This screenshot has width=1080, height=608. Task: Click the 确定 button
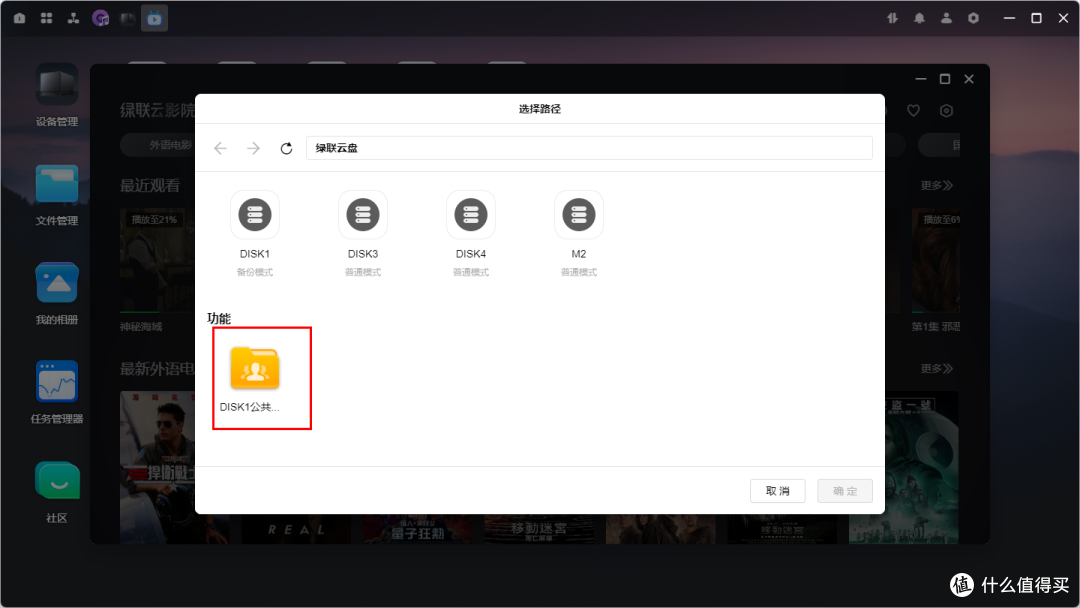click(x=844, y=491)
